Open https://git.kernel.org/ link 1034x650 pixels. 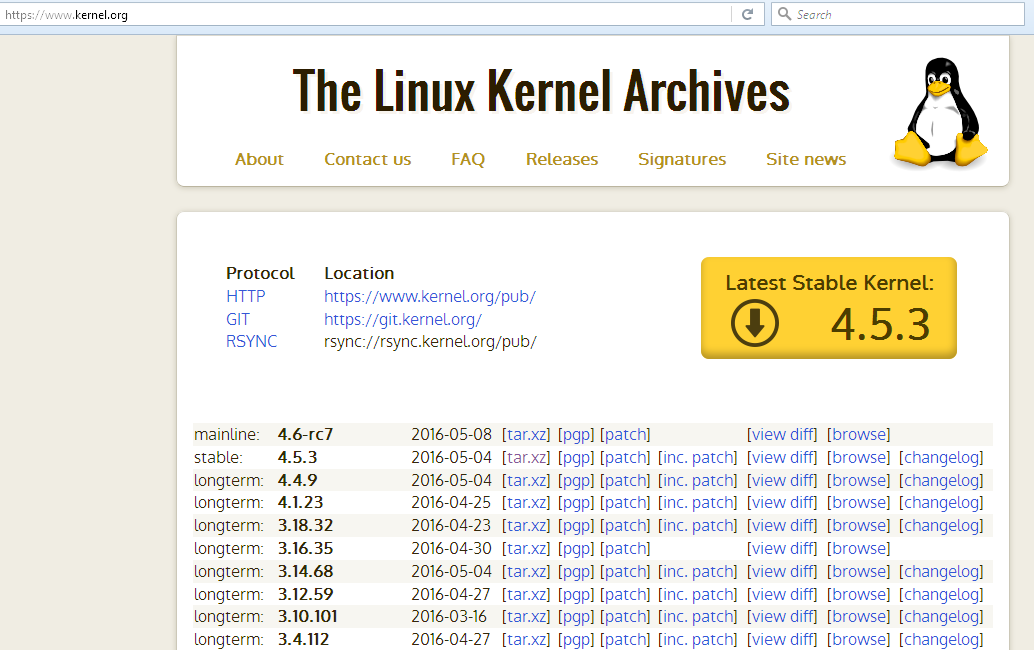pyautogui.click(x=403, y=320)
